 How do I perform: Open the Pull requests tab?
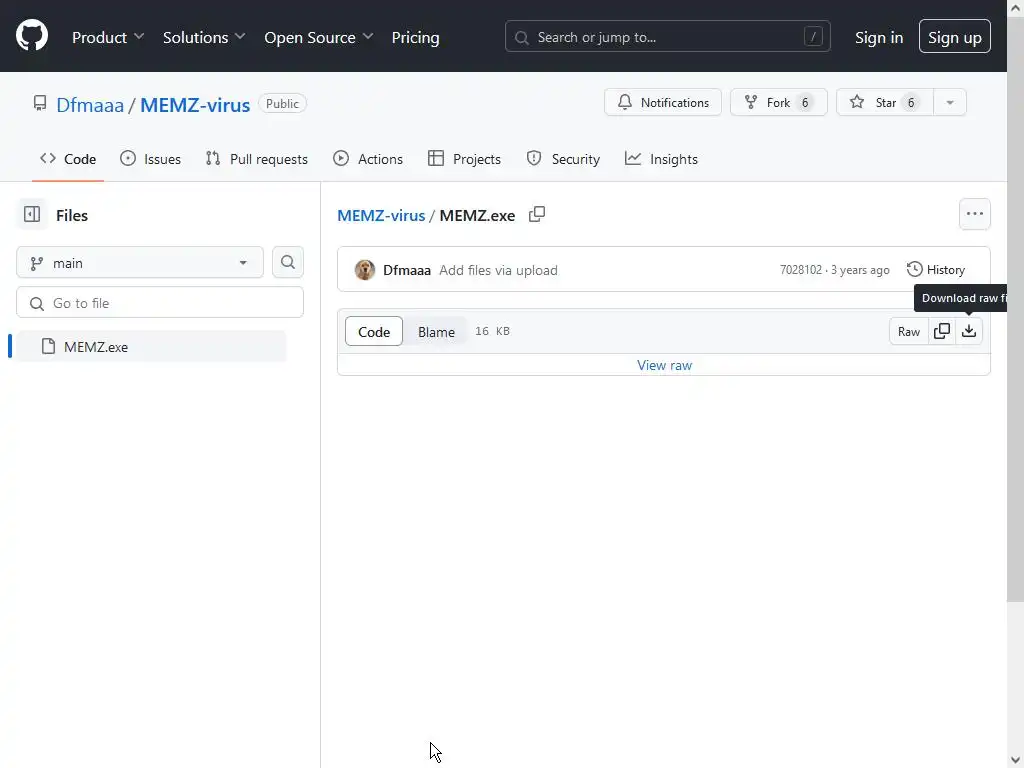pos(257,159)
